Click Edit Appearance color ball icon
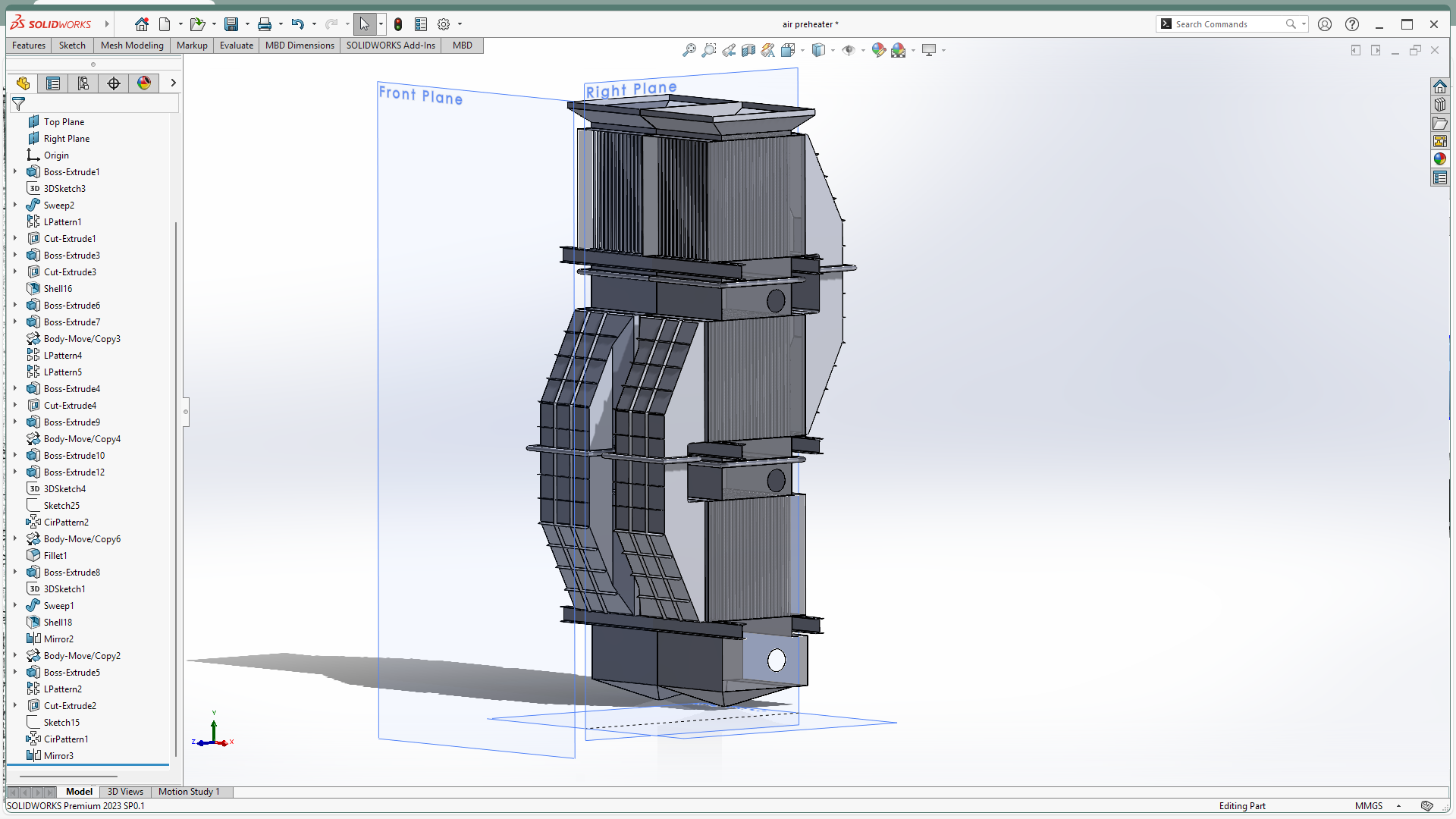The image size is (1456, 819). coord(879,50)
